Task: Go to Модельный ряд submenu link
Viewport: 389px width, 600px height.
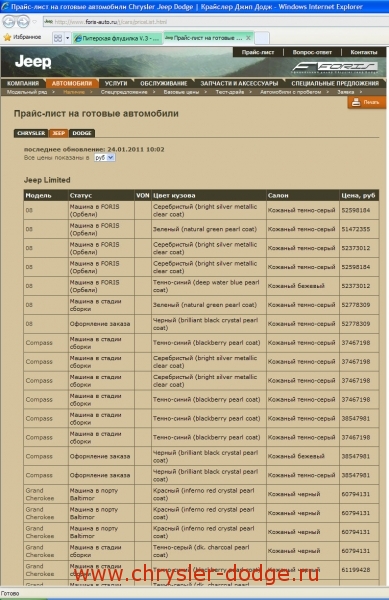Action: [27, 92]
